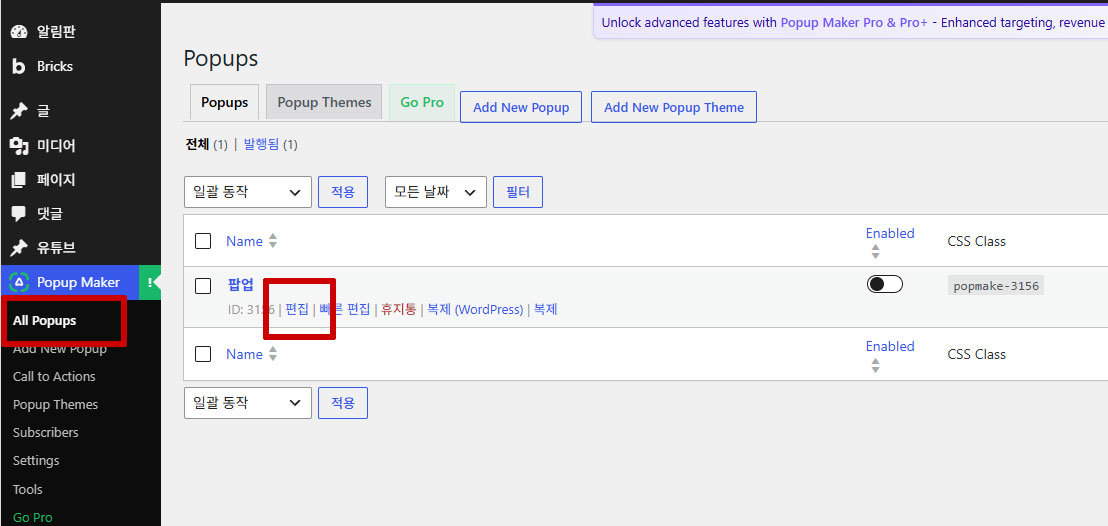Open the bottom 일괄 동작 dropdown
The height and width of the screenshot is (526, 1108).
tap(247, 403)
